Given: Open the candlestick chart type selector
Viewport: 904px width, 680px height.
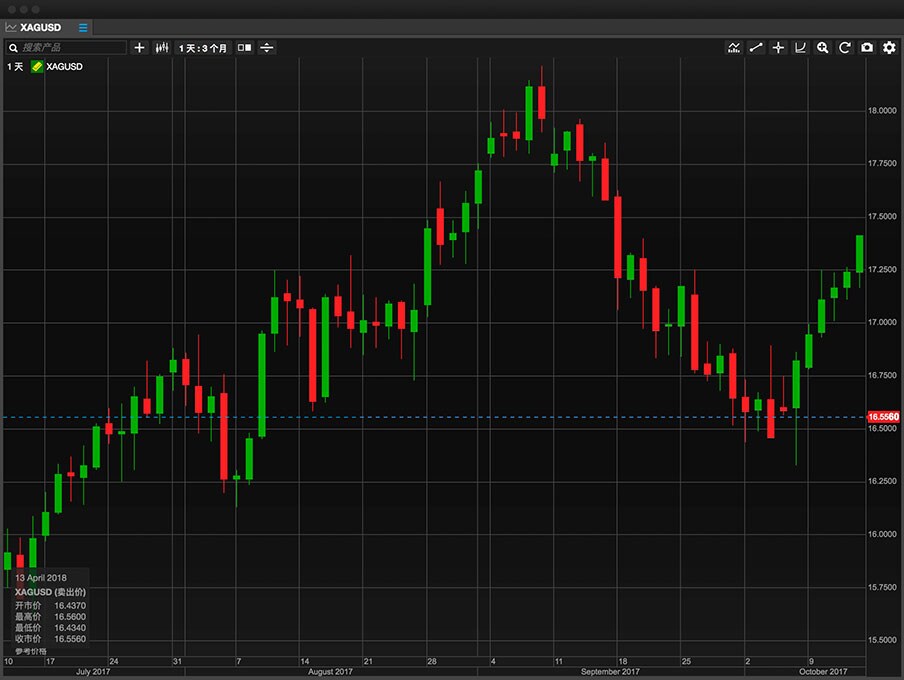Looking at the screenshot, I should coord(161,47).
